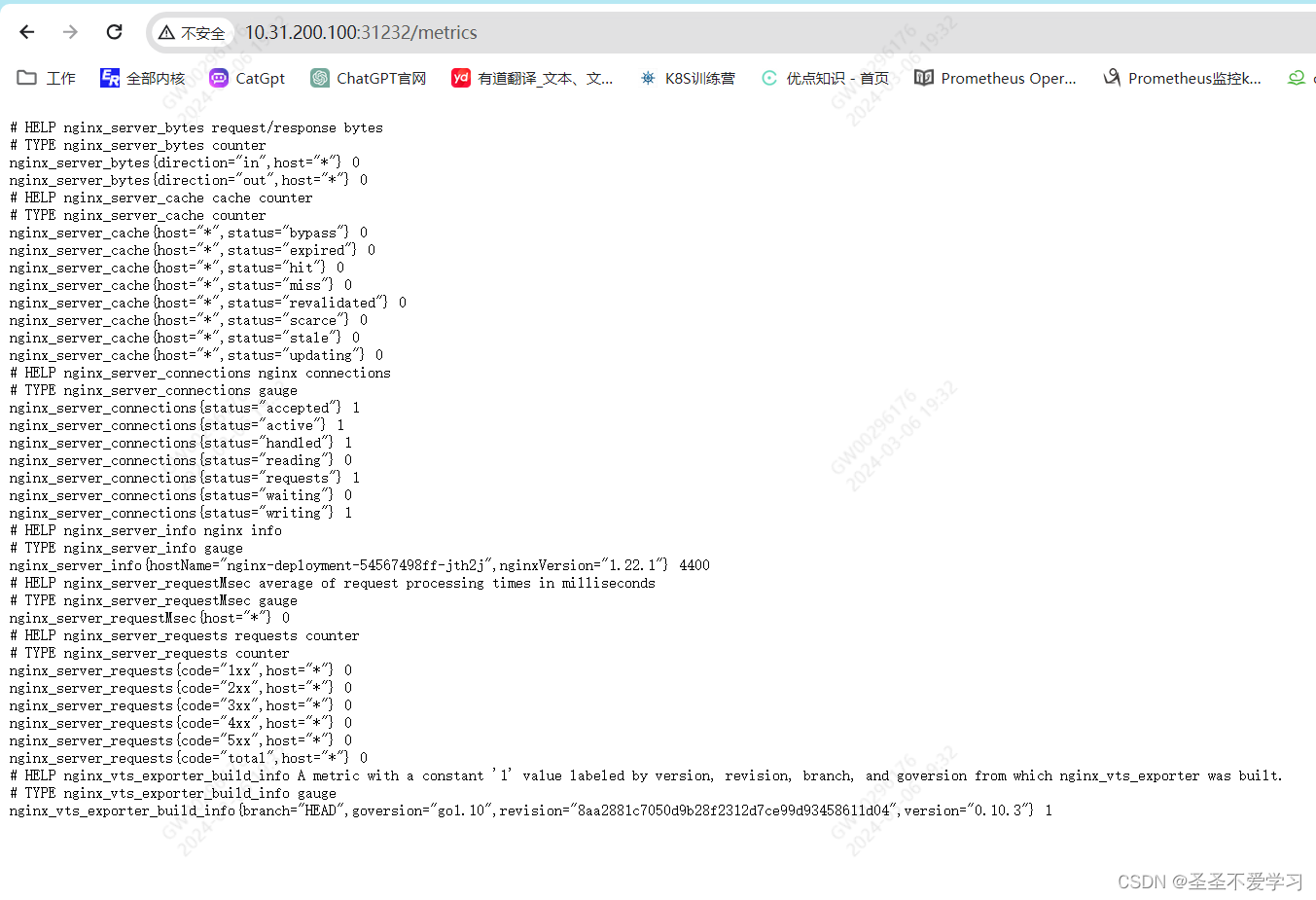Click the connections status="waiting" line
Screen dimensions: 1316x900
(181, 495)
